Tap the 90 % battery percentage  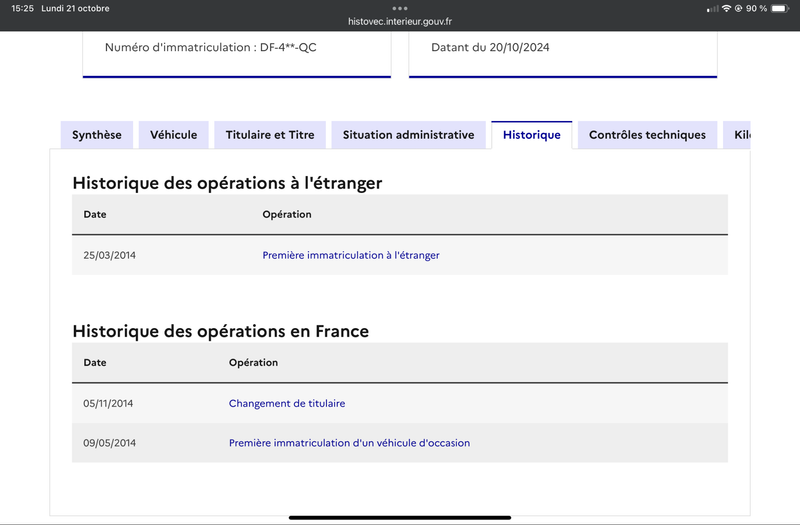756,8
